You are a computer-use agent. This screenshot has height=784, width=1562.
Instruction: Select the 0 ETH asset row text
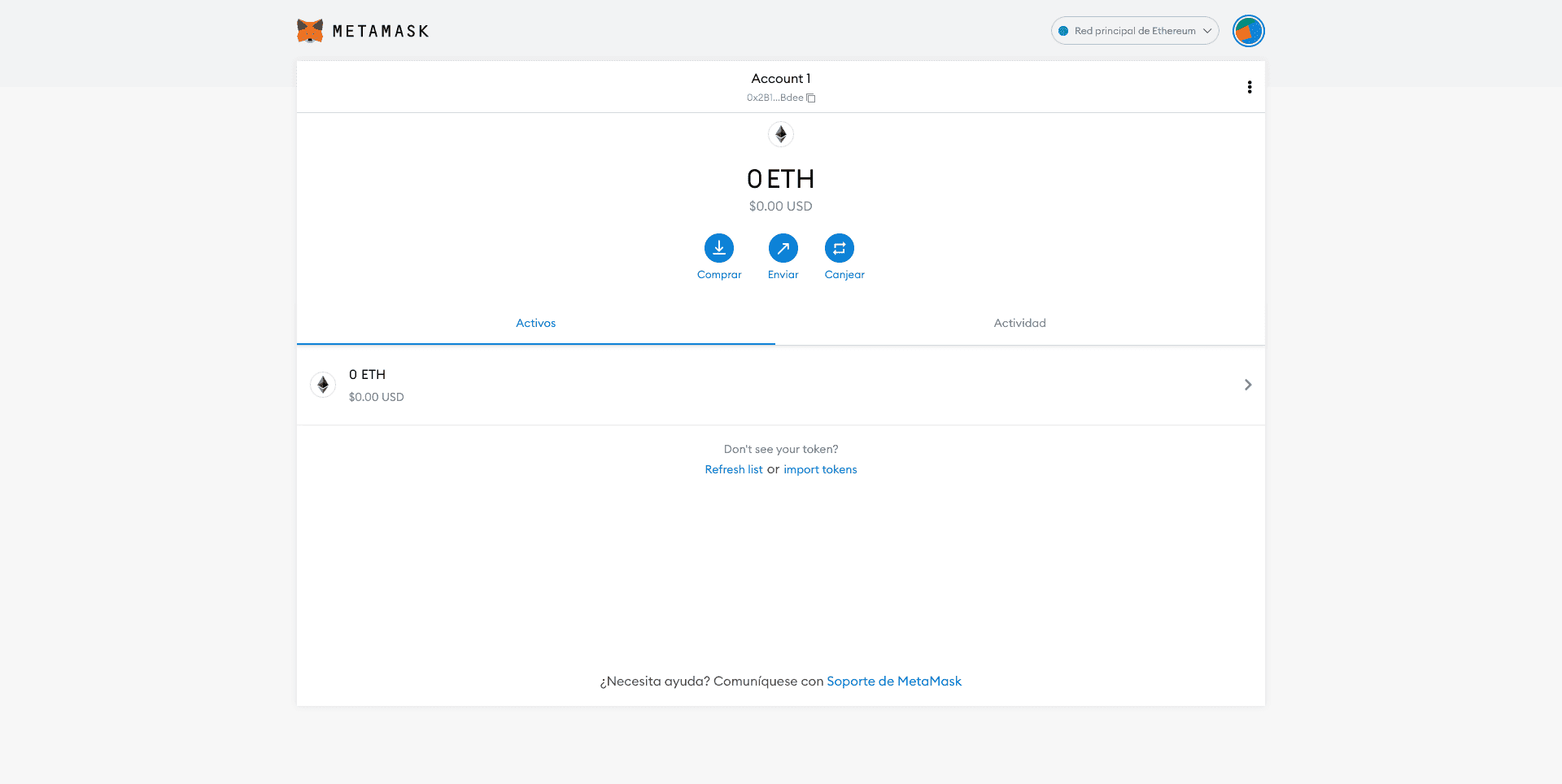click(367, 374)
